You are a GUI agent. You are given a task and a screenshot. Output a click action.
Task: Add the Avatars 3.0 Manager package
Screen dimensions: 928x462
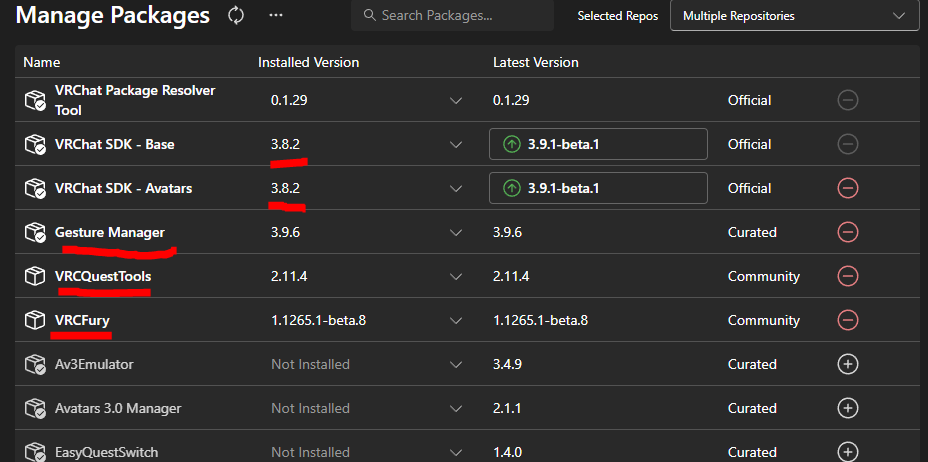click(848, 408)
